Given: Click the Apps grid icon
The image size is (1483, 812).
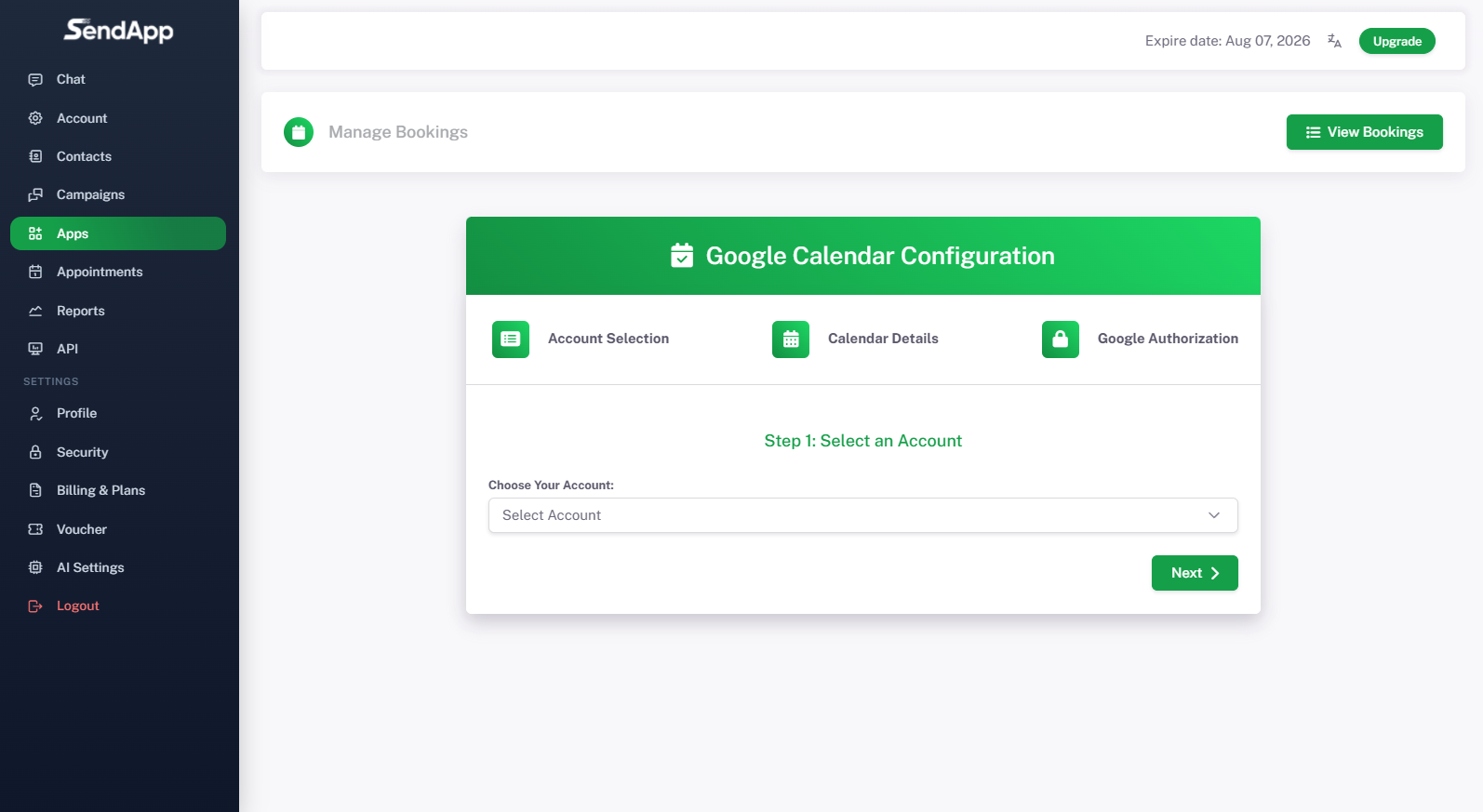Looking at the screenshot, I should [35, 233].
